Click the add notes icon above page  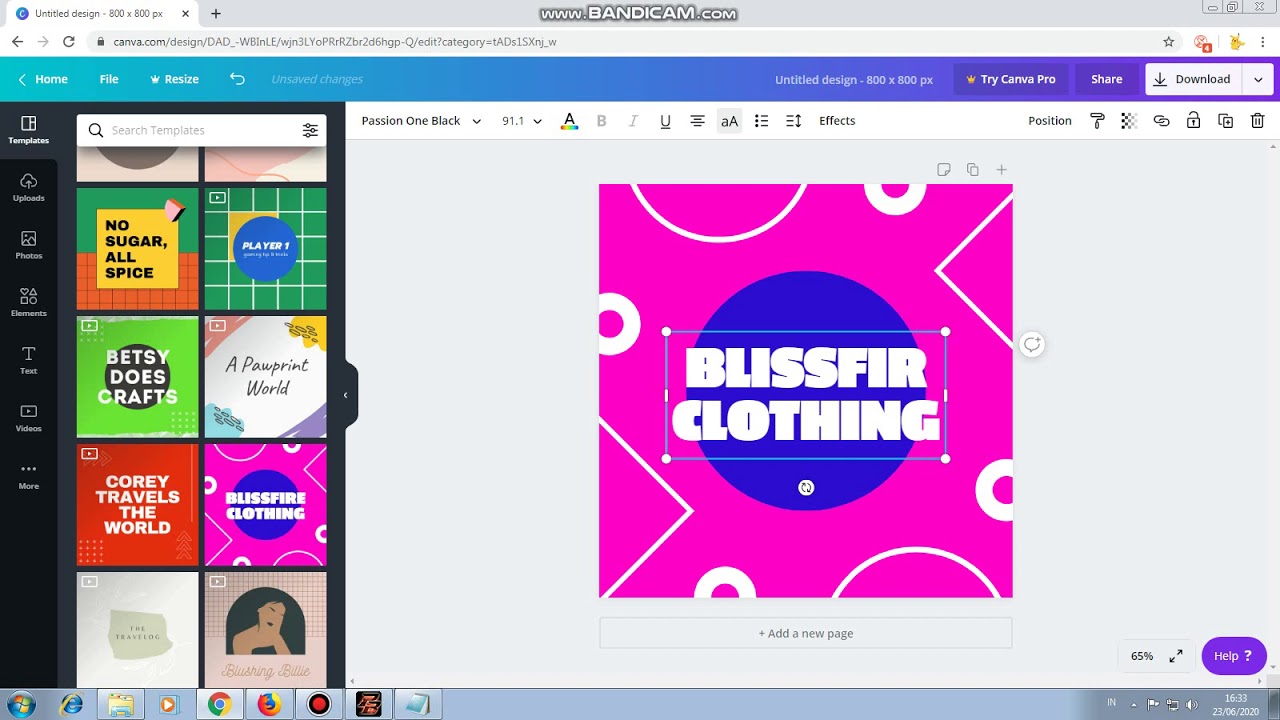click(943, 170)
